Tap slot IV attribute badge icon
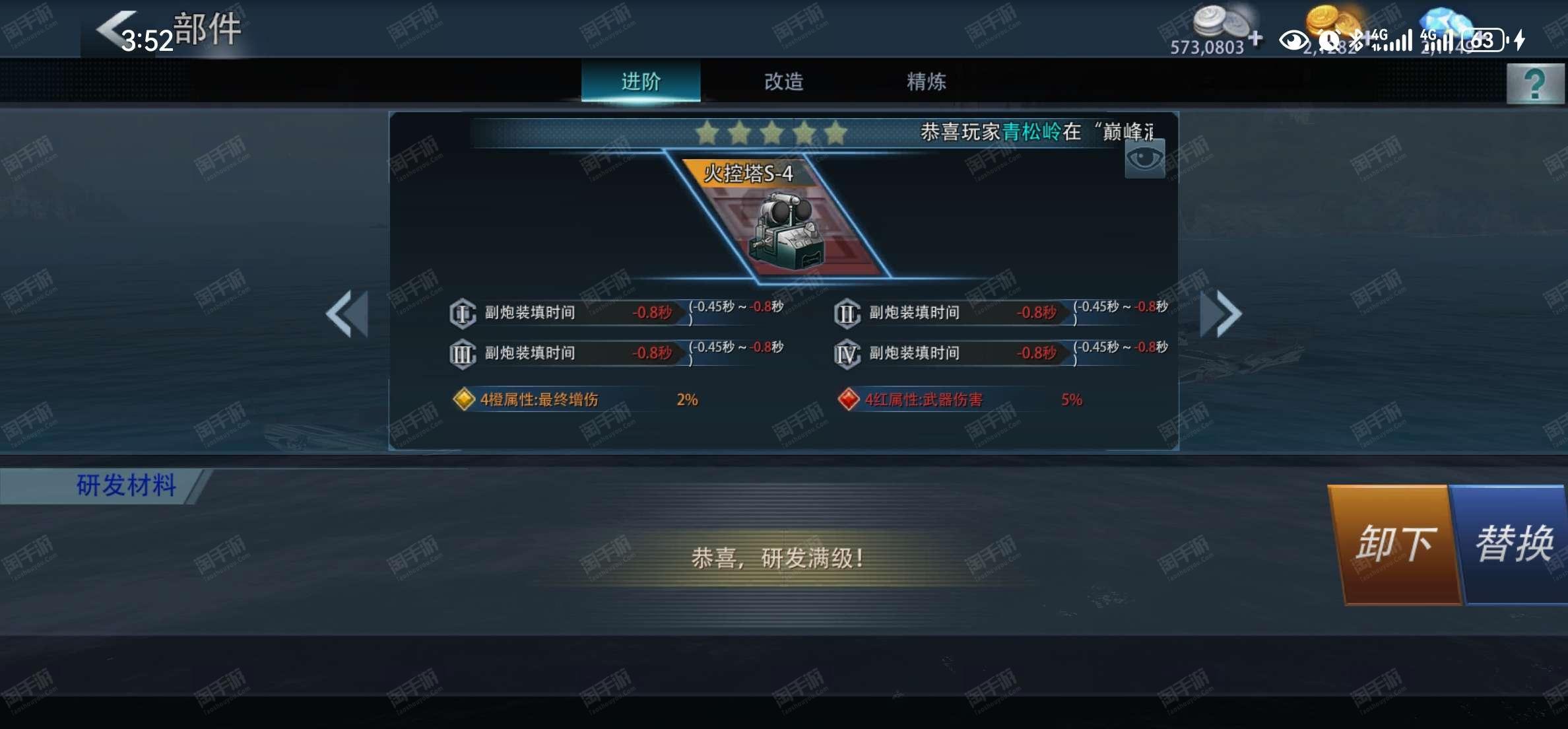The image size is (1568, 729). point(847,354)
